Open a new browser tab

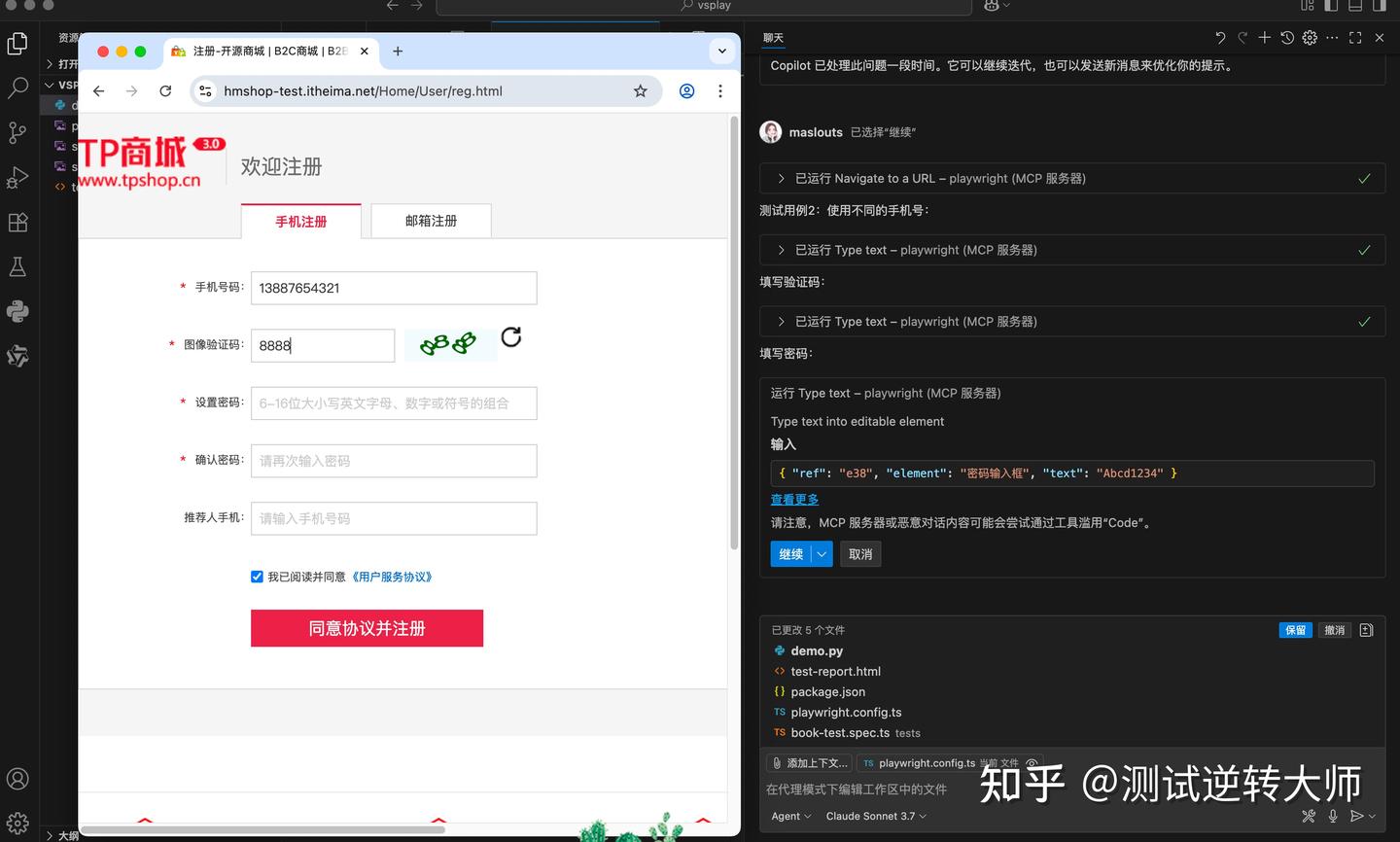(x=398, y=52)
